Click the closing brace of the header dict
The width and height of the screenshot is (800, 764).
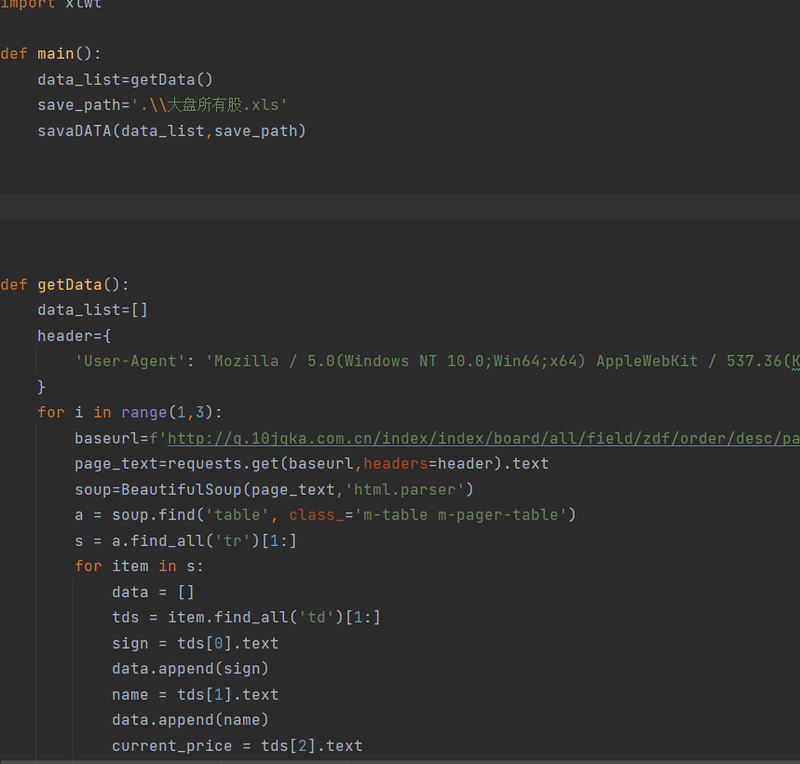[x=41, y=387]
